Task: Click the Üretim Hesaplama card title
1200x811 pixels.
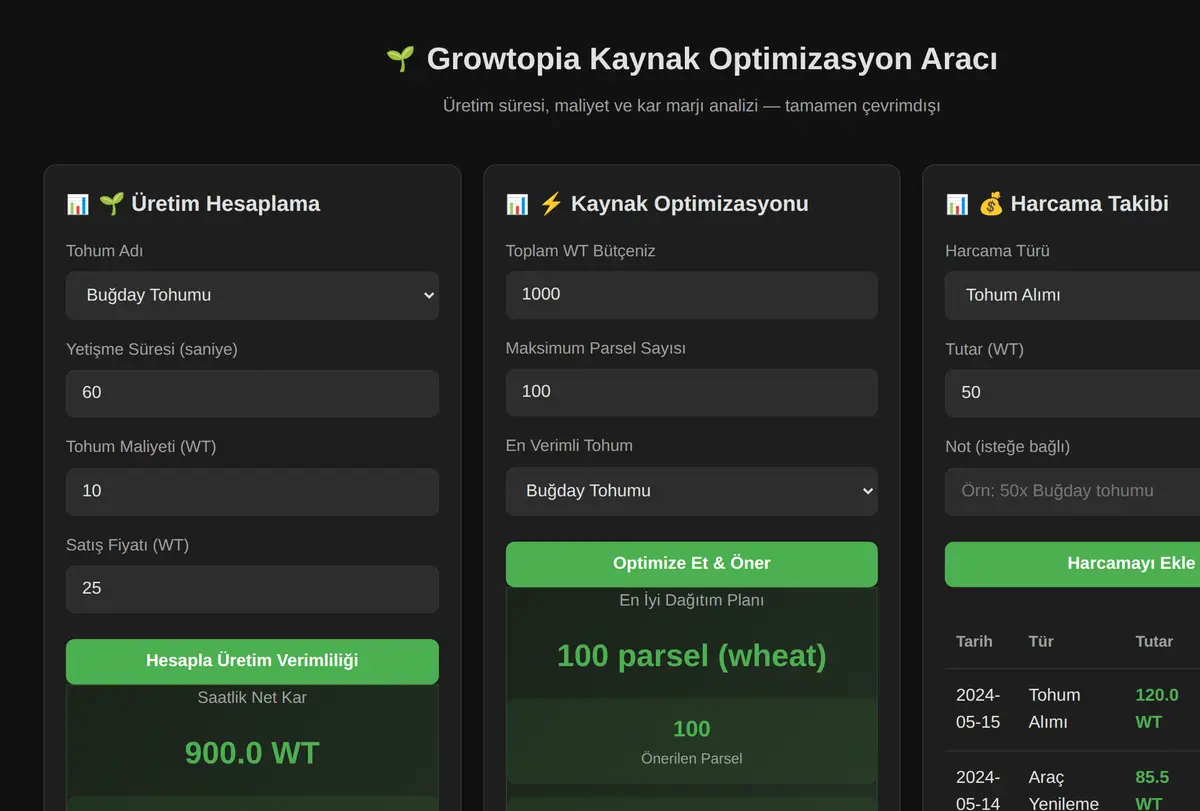Action: 225,204
